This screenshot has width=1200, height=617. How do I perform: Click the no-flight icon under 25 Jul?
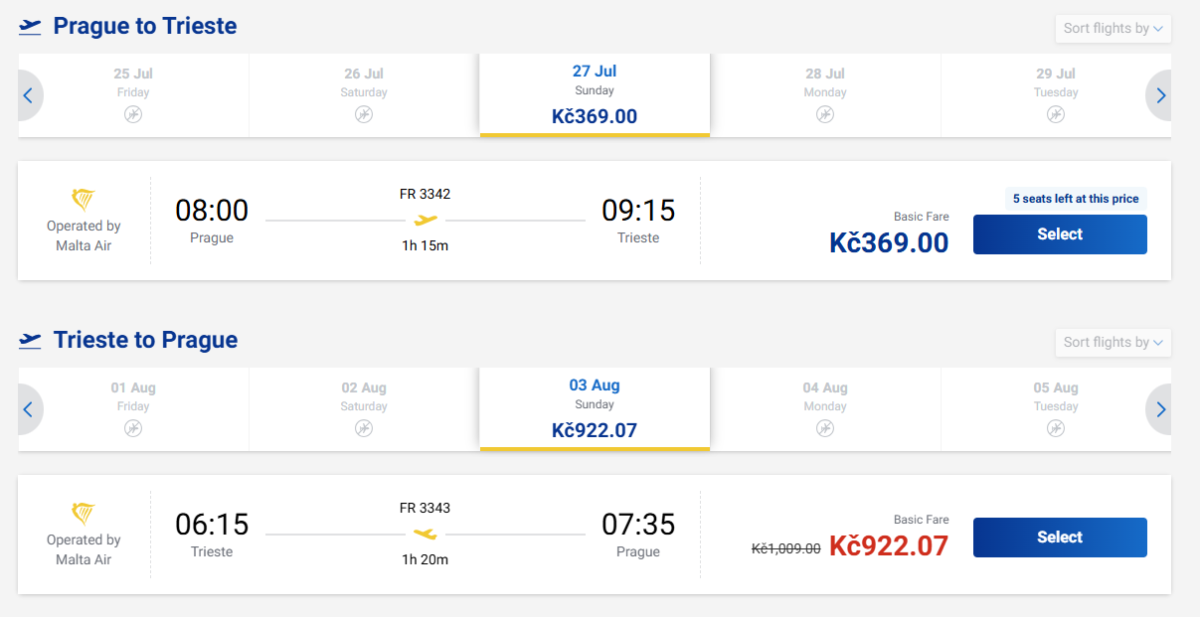tap(133, 115)
